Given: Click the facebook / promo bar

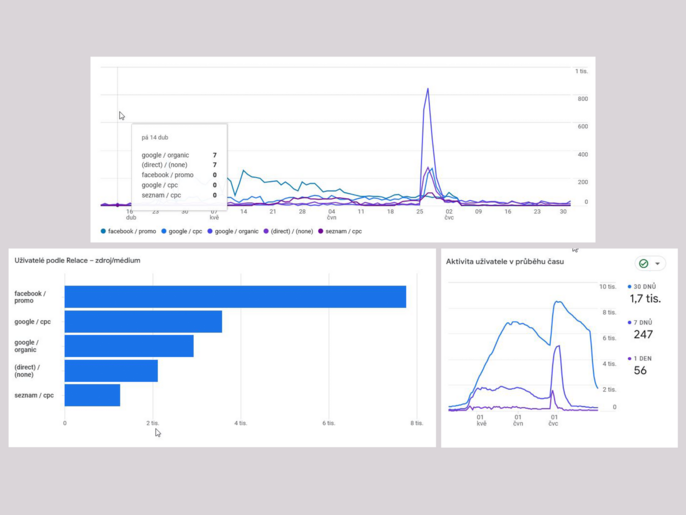Looking at the screenshot, I should tap(235, 297).
